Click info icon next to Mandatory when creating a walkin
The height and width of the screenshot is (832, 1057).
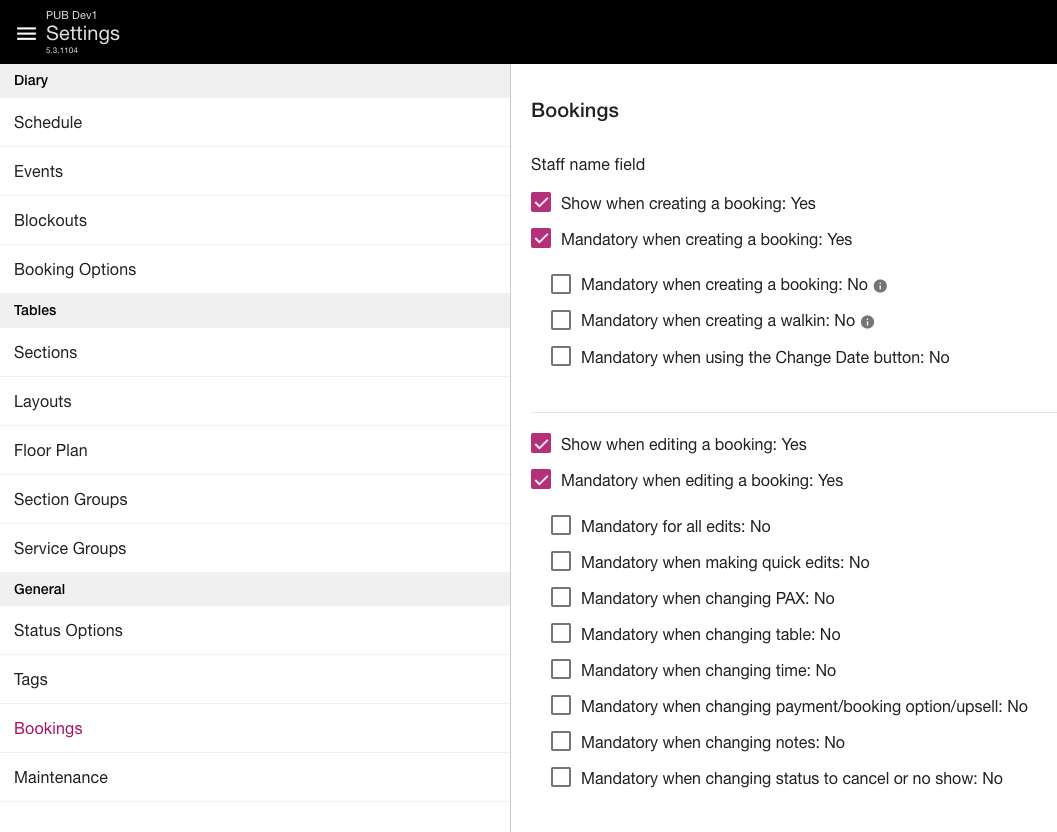pos(868,322)
